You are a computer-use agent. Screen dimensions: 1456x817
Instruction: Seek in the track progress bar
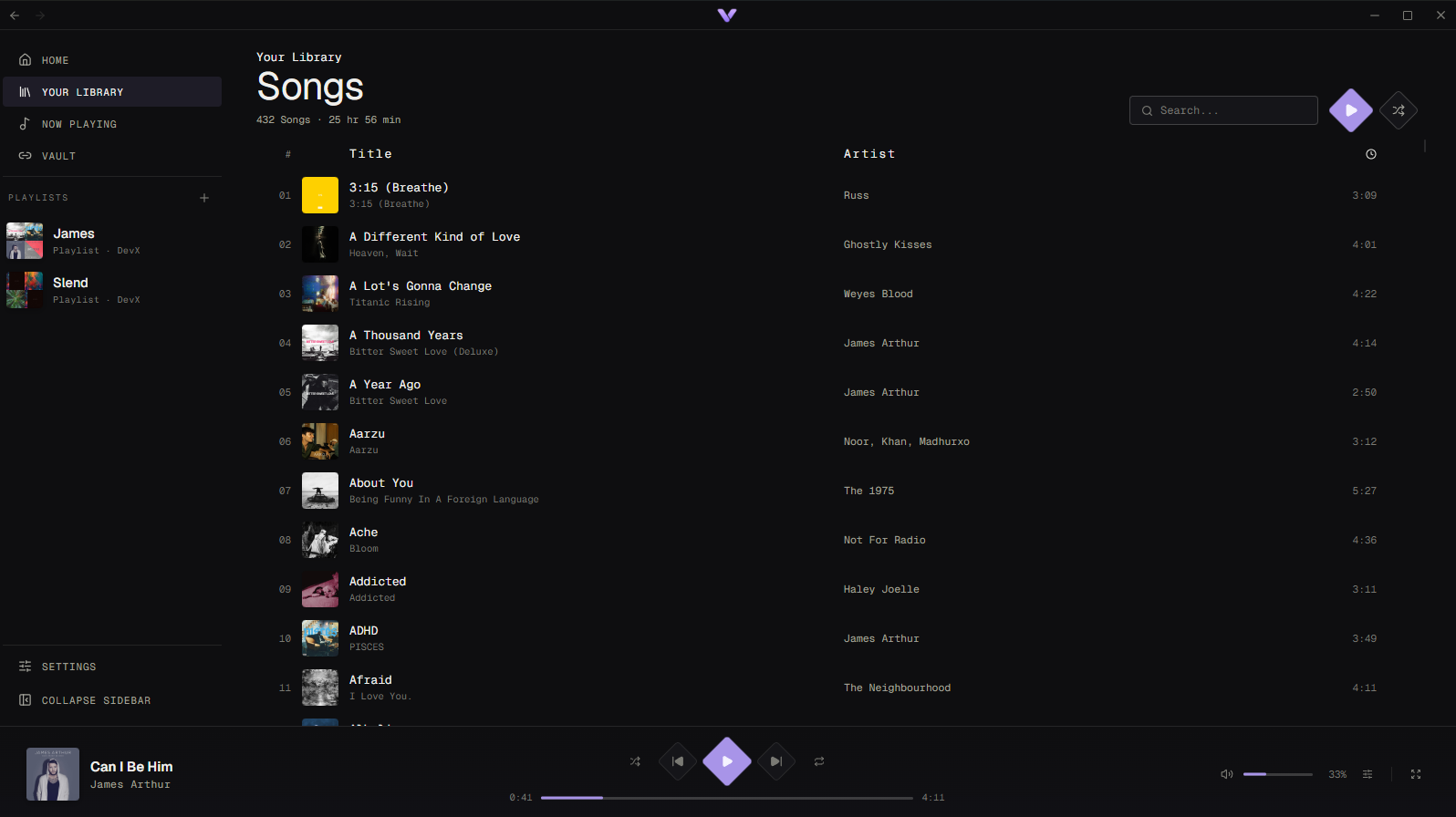(x=727, y=798)
